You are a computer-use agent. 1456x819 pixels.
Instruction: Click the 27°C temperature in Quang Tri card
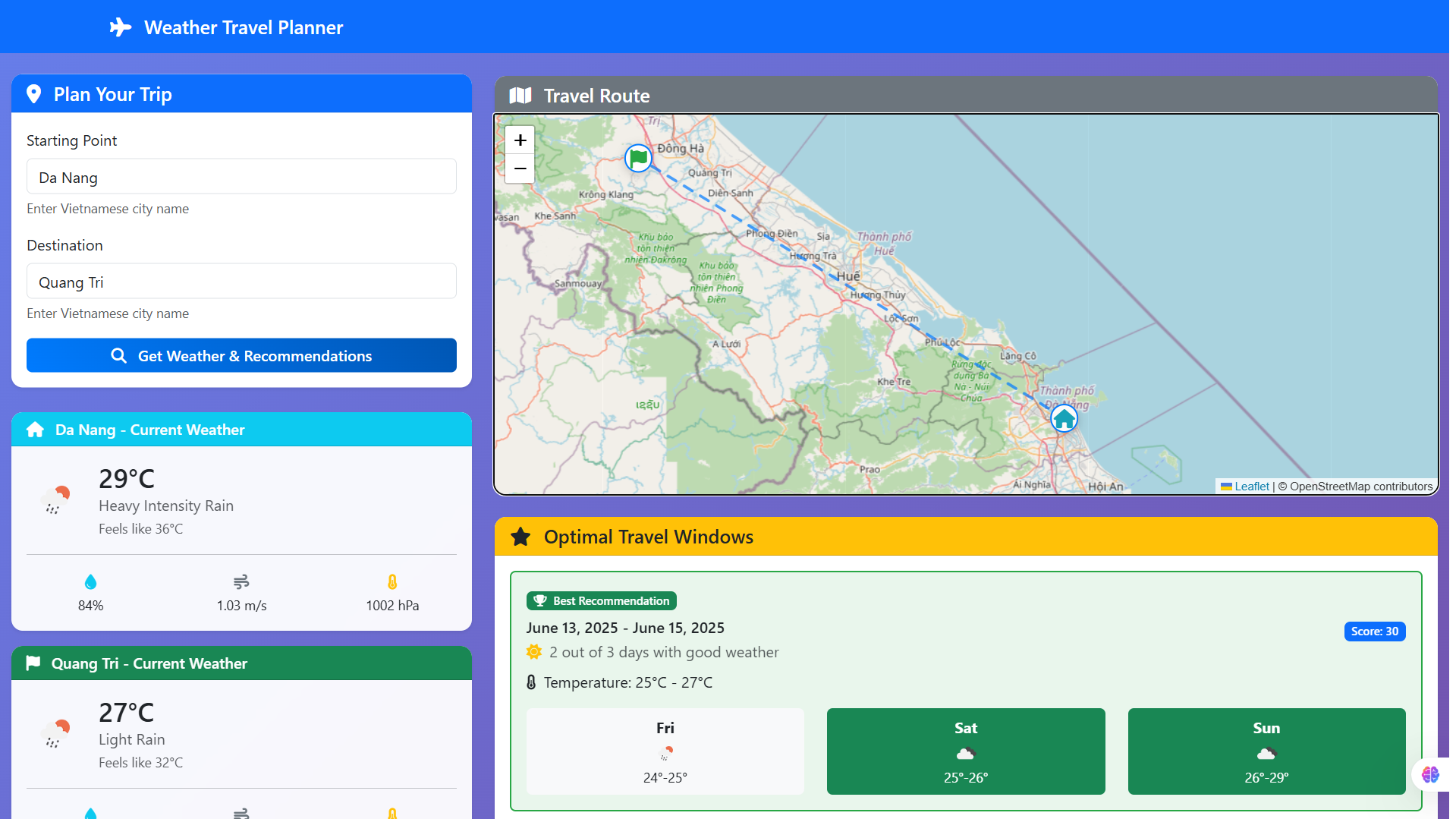(127, 712)
